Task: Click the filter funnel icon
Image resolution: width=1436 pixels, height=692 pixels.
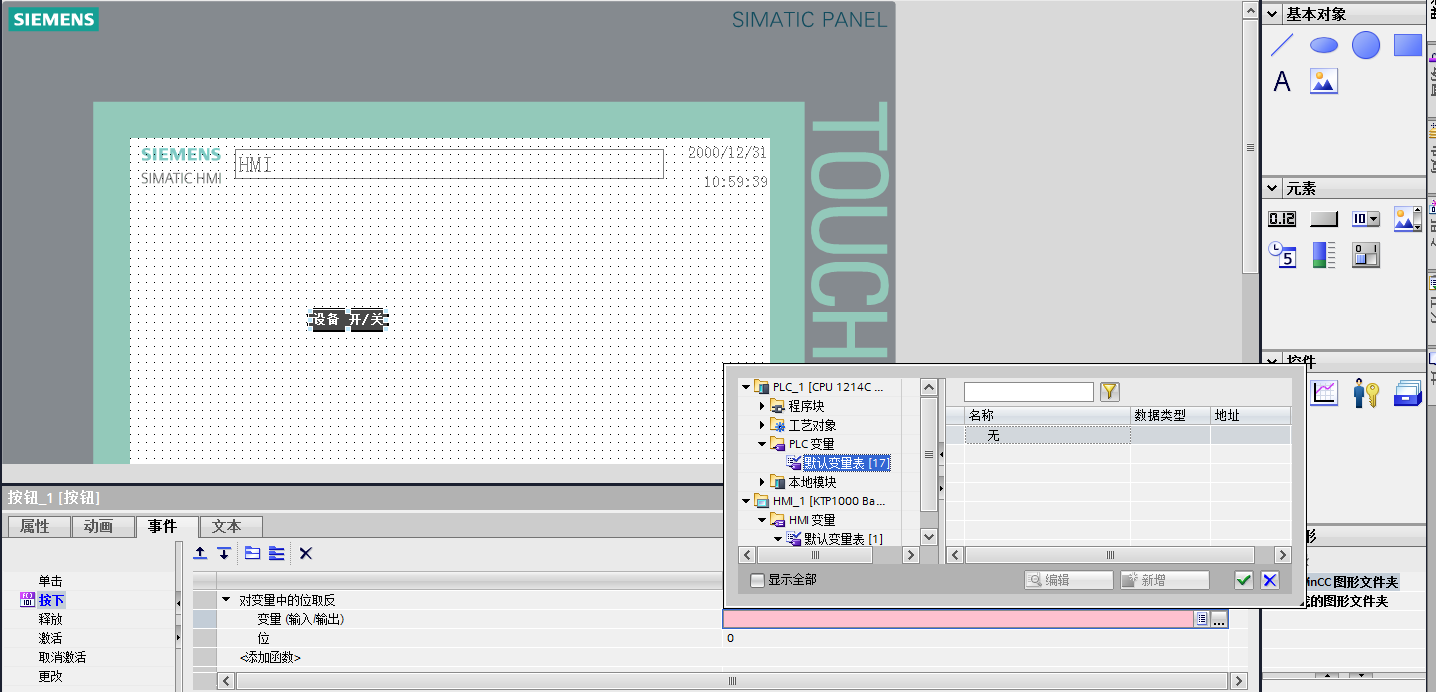Action: click(1110, 392)
